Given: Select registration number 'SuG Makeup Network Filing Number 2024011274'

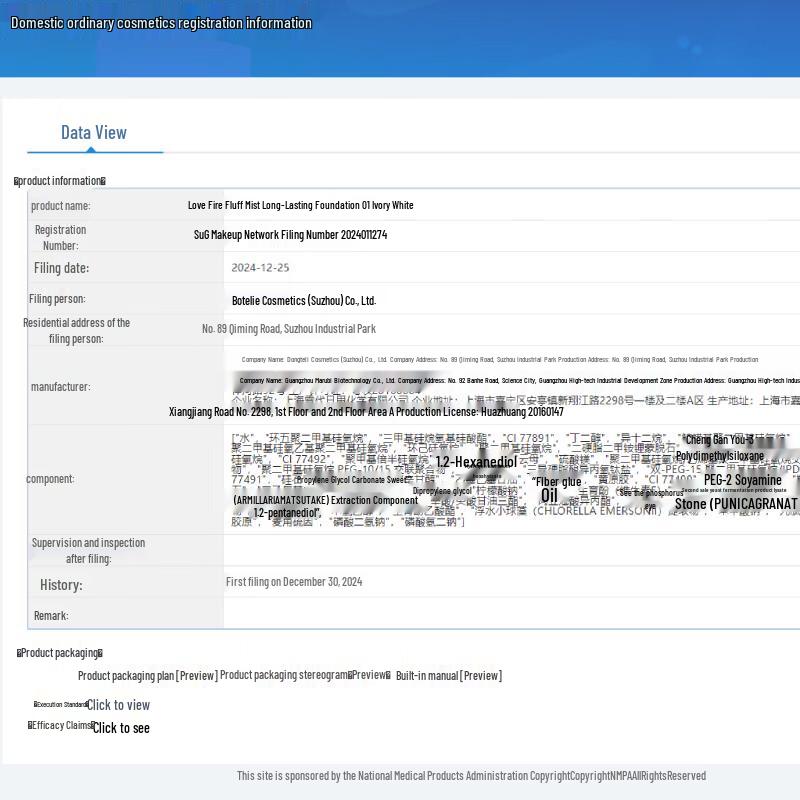Looking at the screenshot, I should (x=290, y=235).
